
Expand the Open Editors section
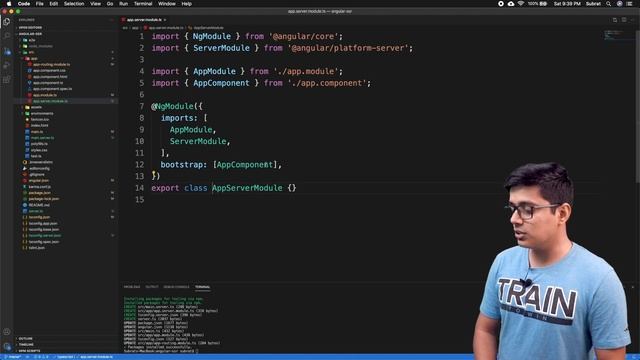click(x=65, y=28)
